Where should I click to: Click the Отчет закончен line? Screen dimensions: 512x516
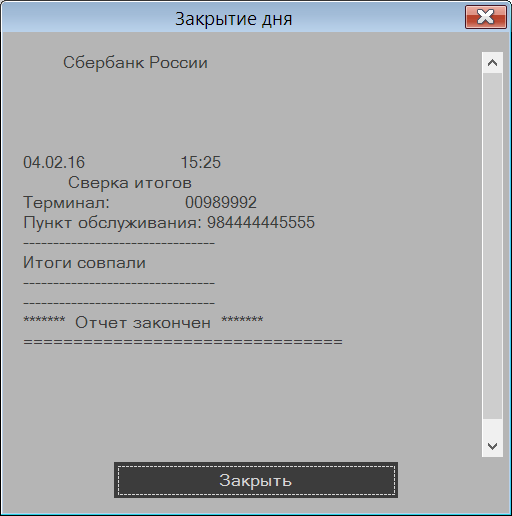[143, 322]
